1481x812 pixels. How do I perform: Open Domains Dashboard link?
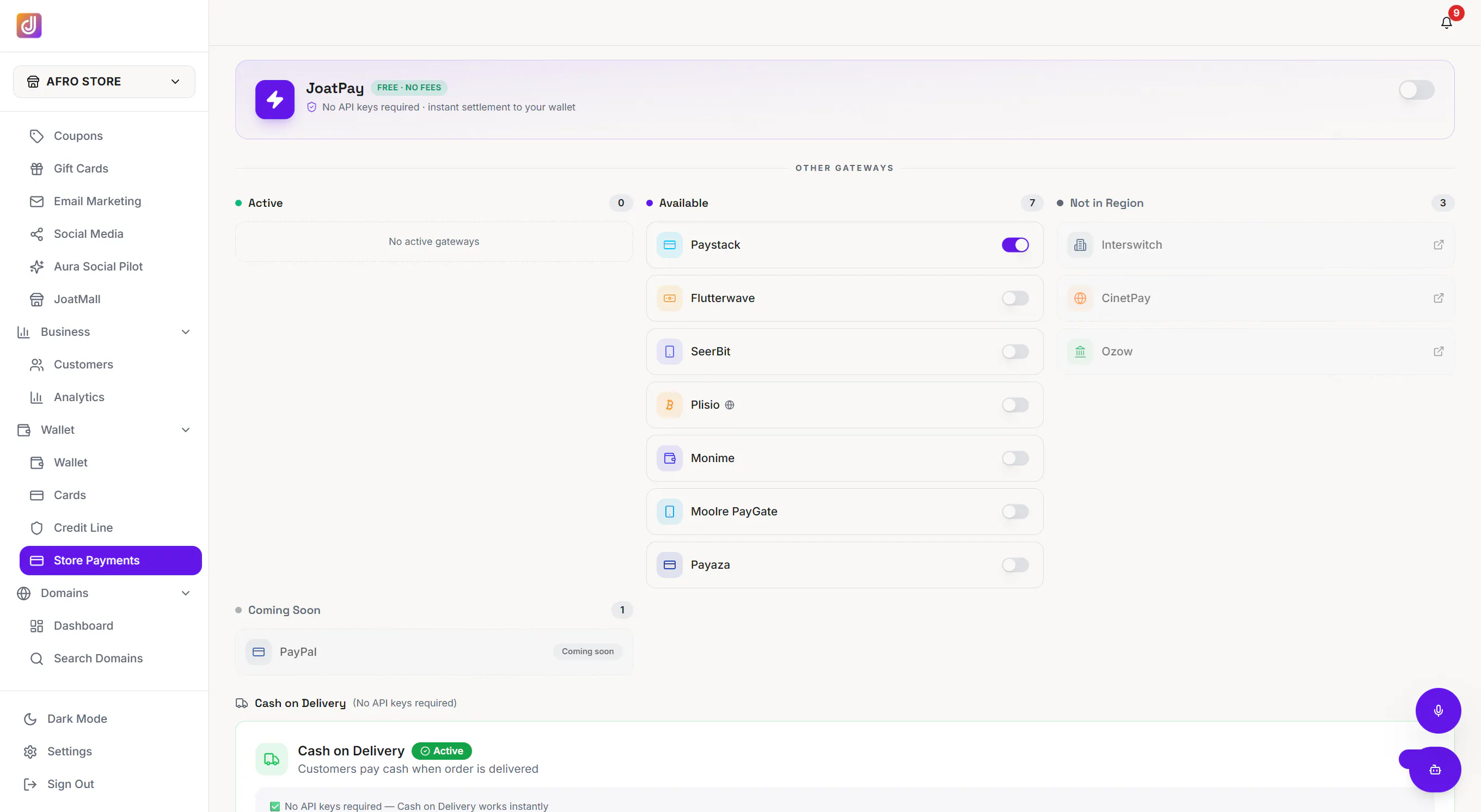111,626
